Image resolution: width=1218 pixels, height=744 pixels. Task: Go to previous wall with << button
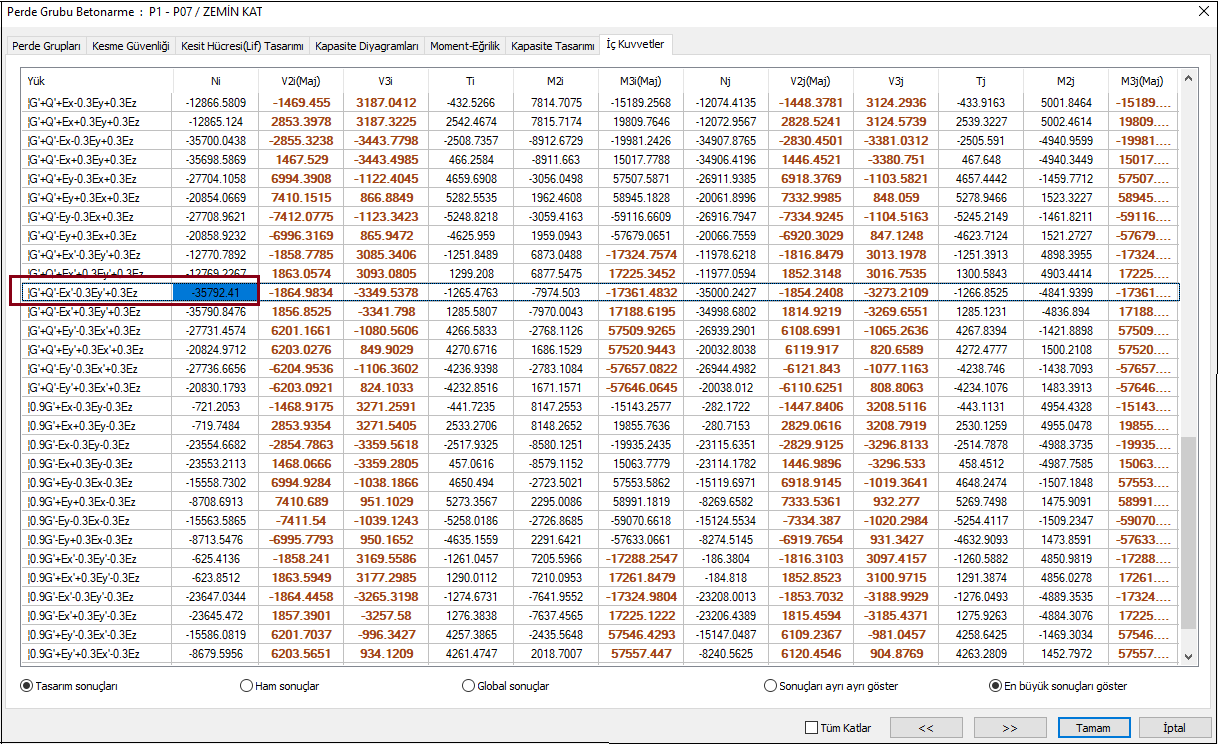[926, 727]
